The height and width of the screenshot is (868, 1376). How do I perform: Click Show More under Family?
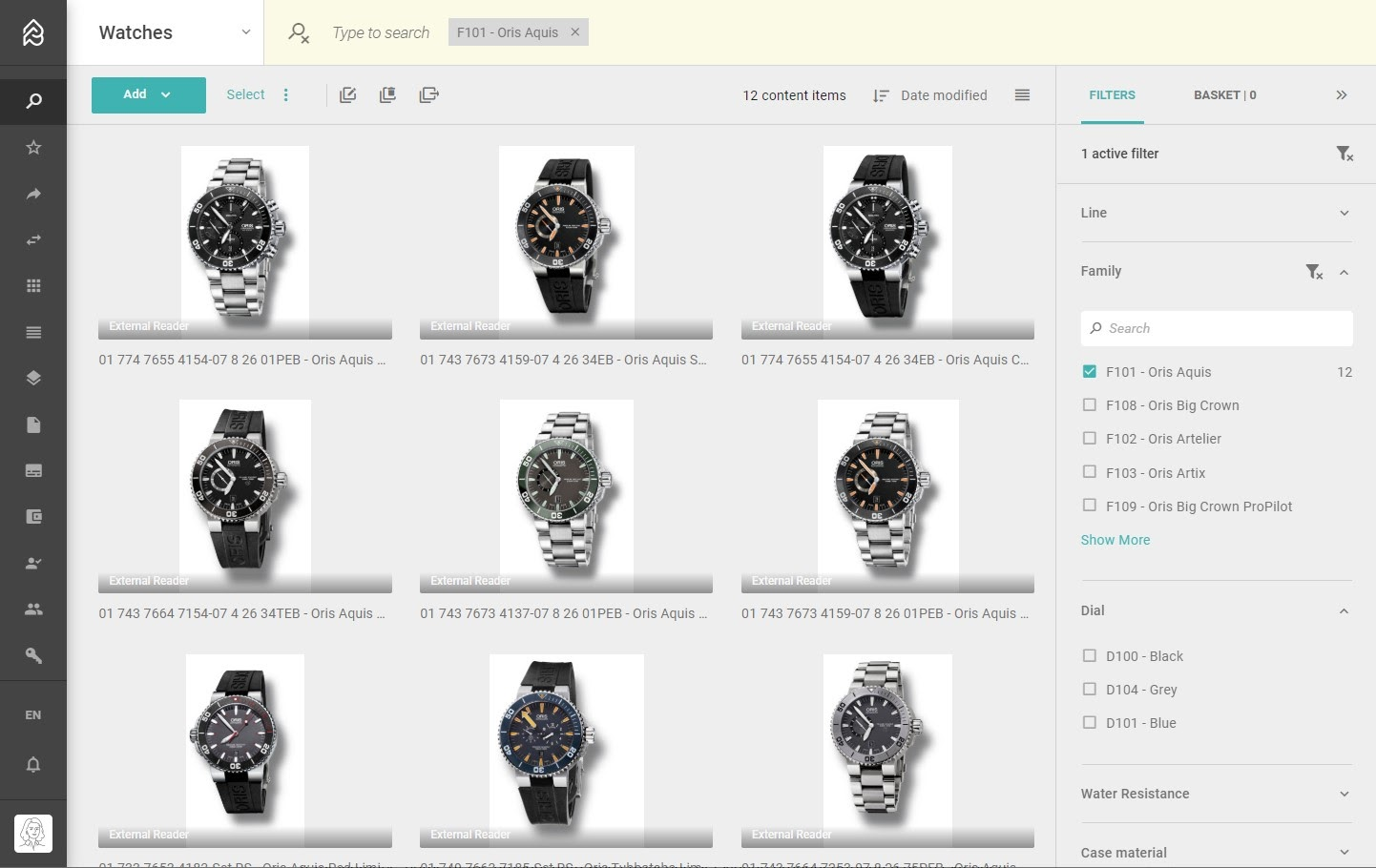click(1115, 540)
